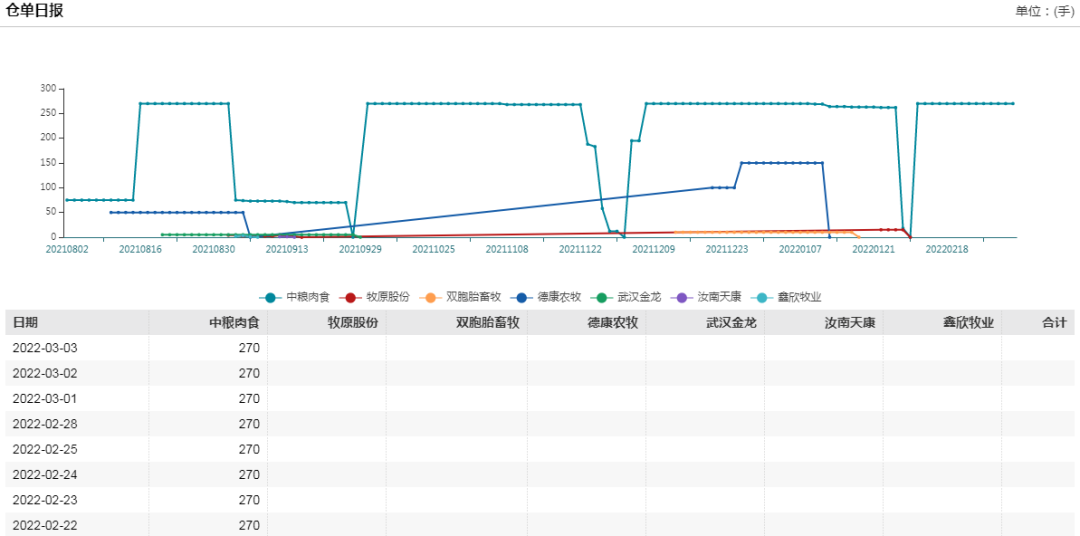Select the 2022-02-22 row date cell
Viewport: 1080px width, 536px height.
[44, 525]
